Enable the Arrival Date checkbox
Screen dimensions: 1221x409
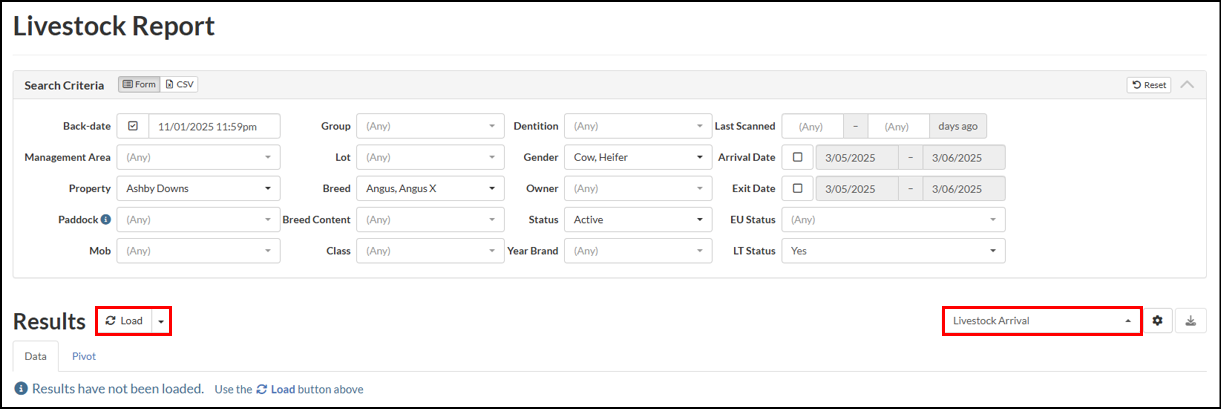pos(797,157)
